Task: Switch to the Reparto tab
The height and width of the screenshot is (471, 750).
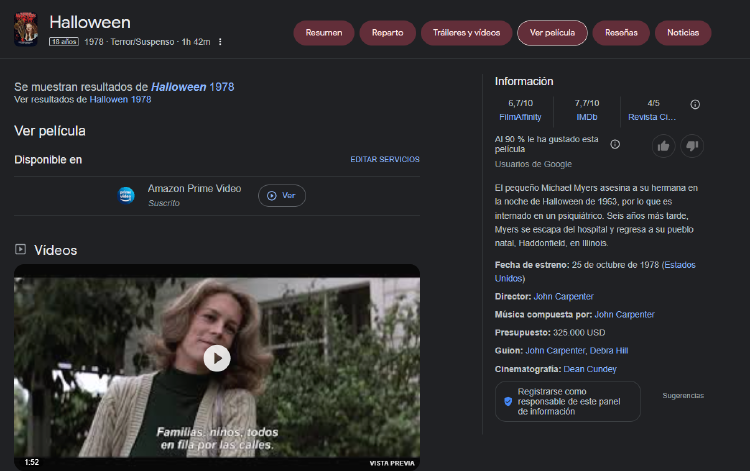Action: [387, 33]
